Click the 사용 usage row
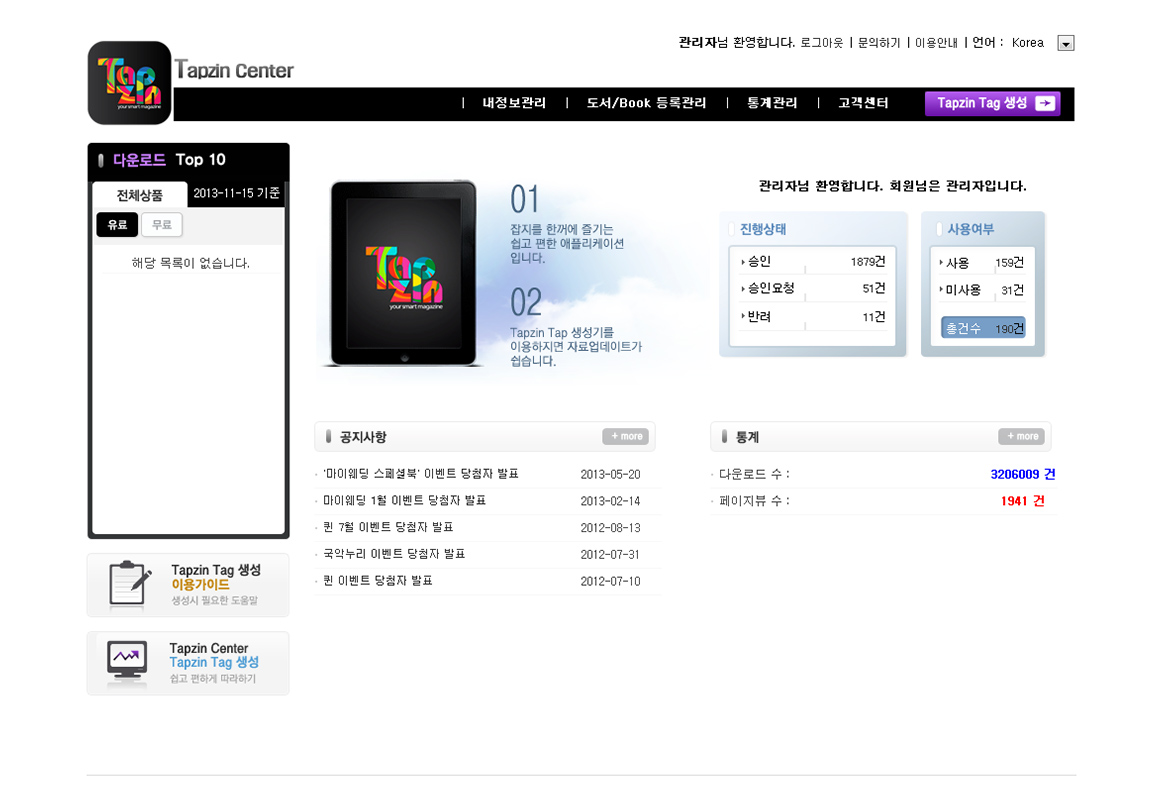 click(x=982, y=263)
